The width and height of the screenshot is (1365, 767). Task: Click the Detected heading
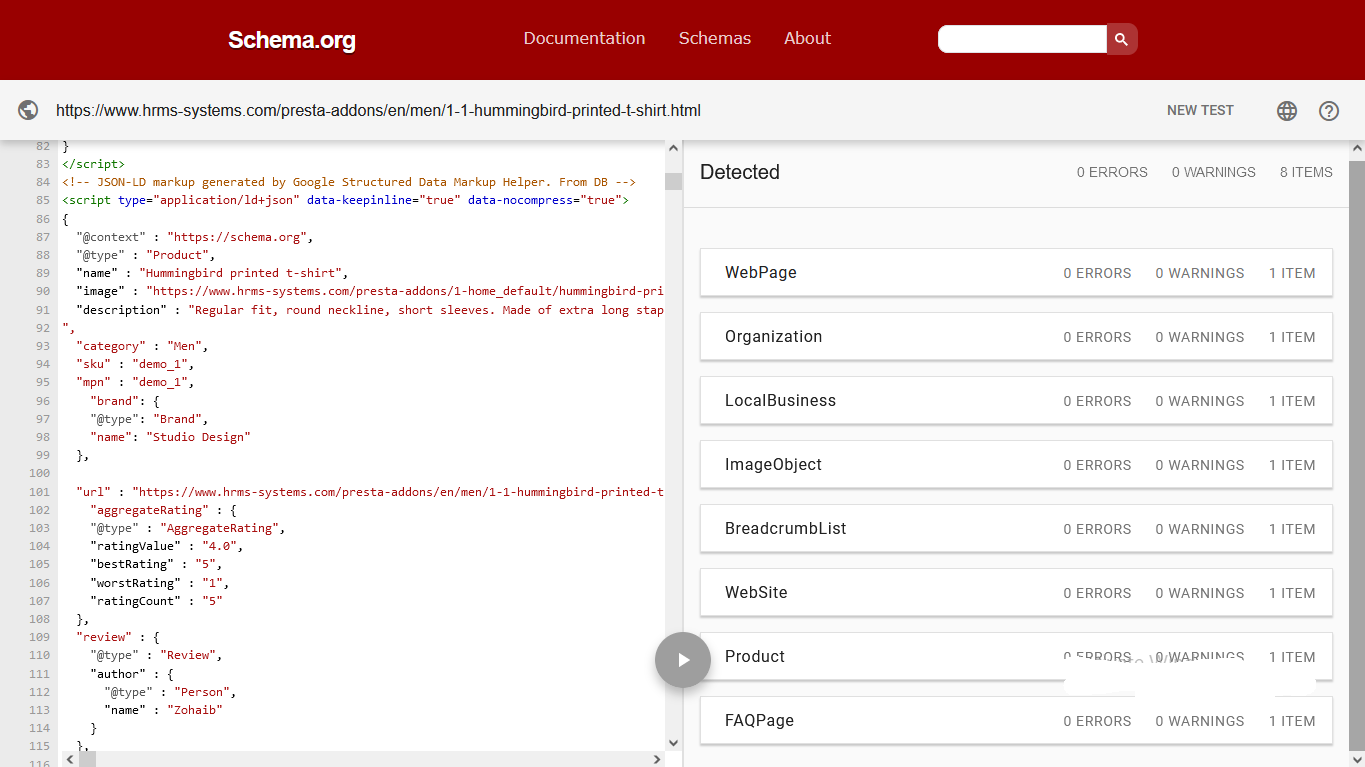740,172
